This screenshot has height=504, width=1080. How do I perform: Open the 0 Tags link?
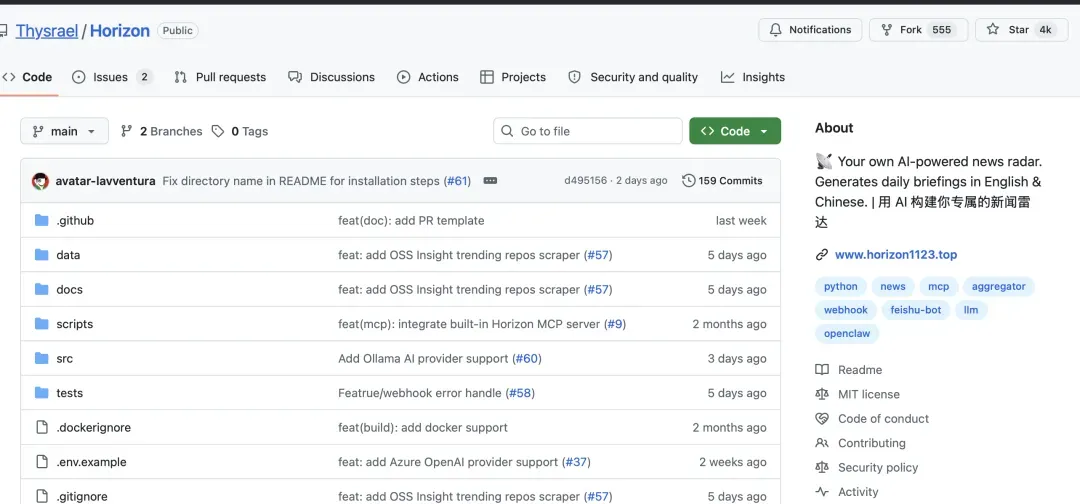pos(240,131)
